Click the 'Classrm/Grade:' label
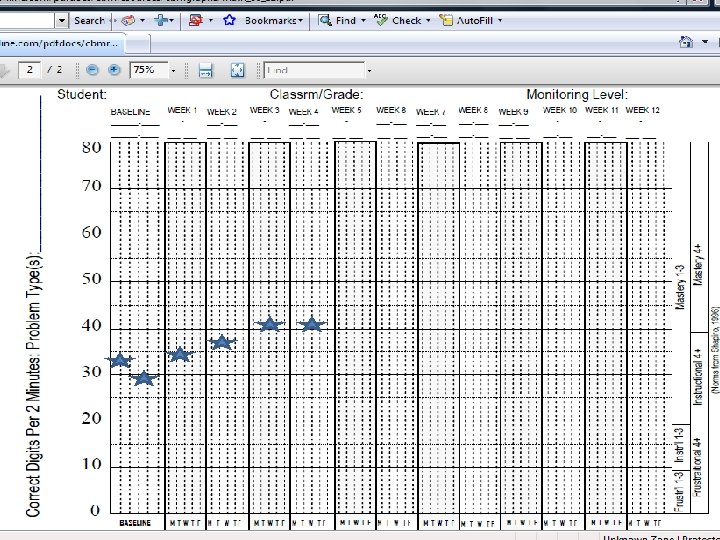Viewport: 720px width, 540px height. click(x=316, y=95)
